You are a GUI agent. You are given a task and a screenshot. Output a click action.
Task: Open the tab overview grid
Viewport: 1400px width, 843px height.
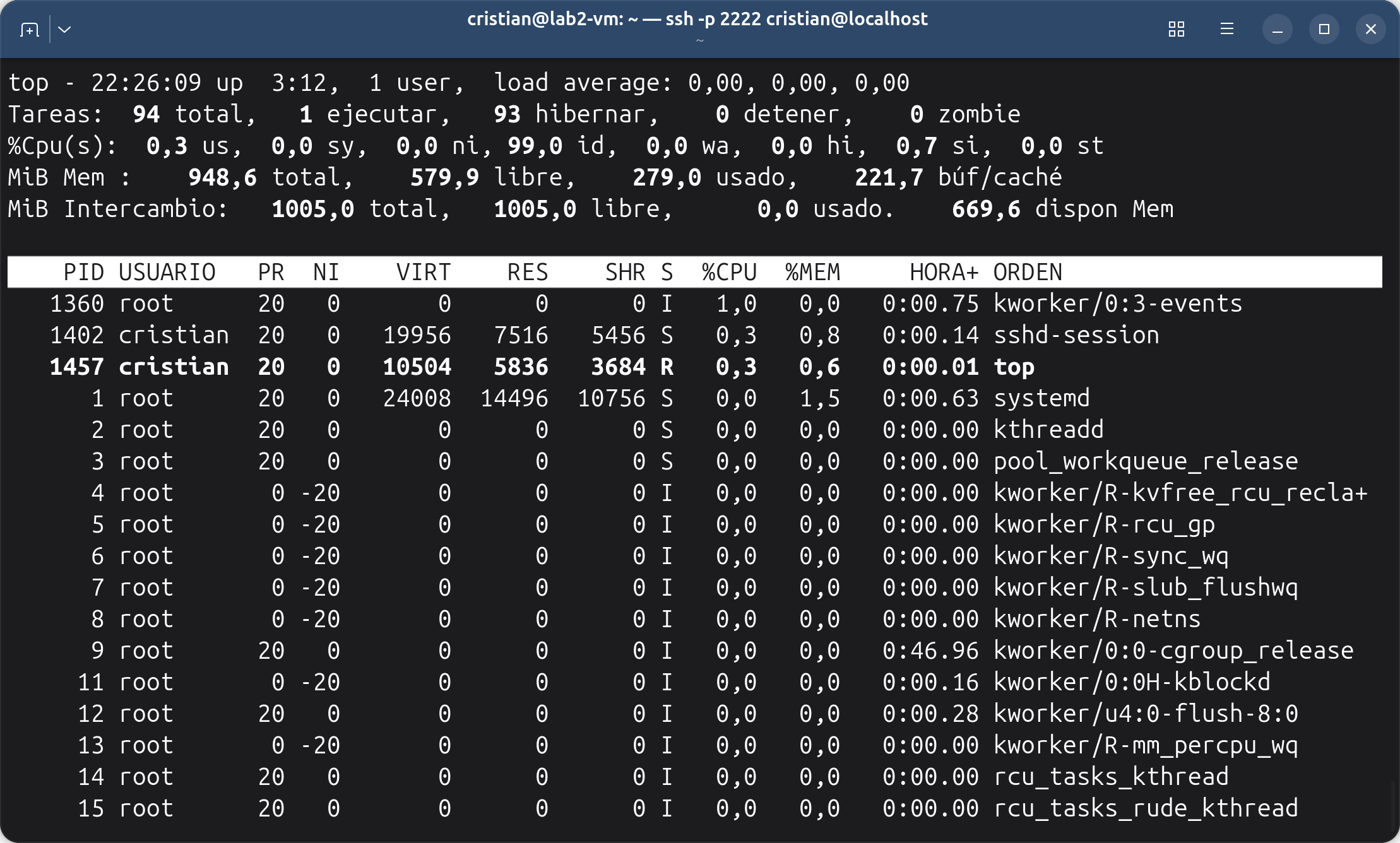[1176, 29]
